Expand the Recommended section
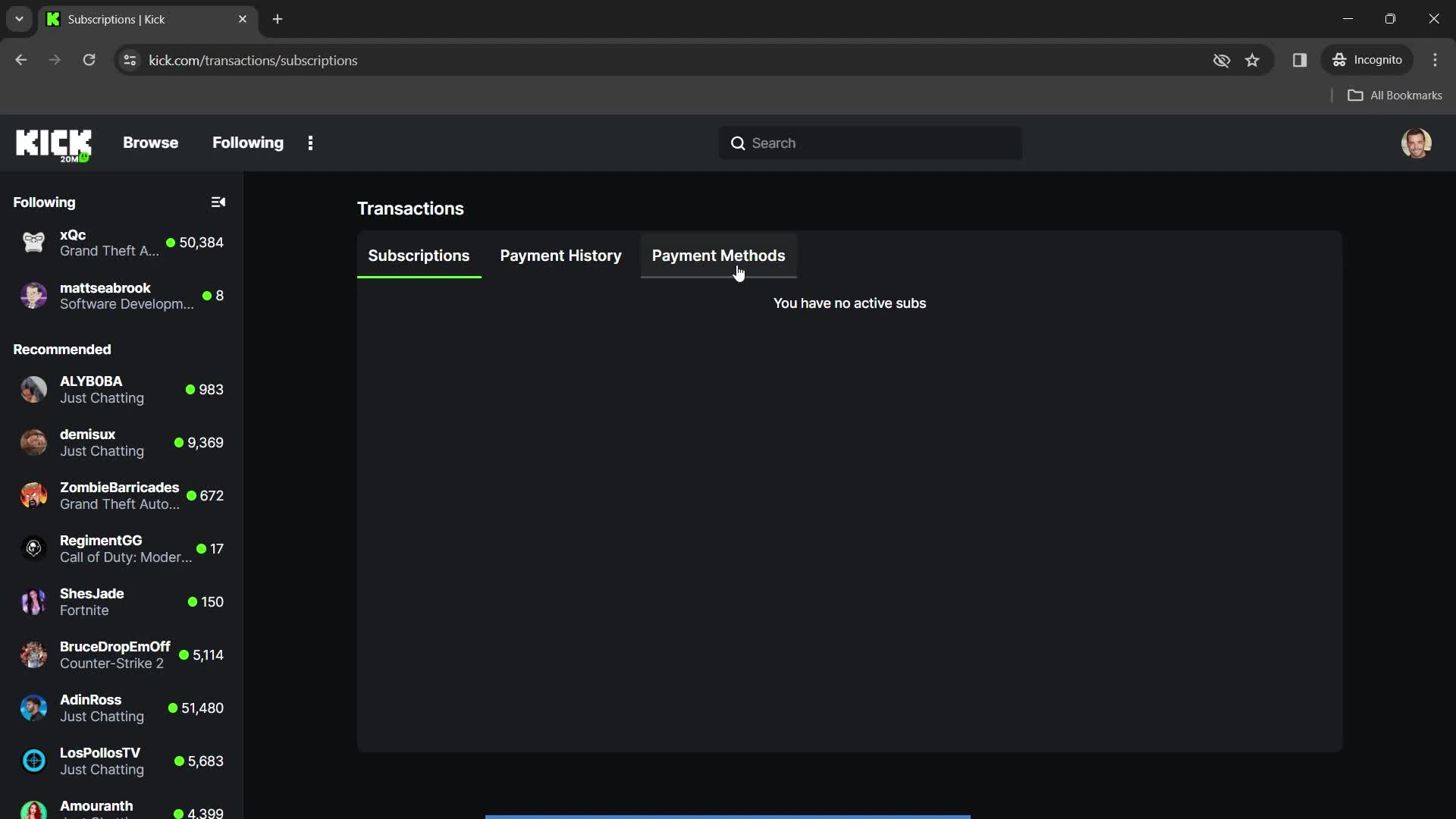 coord(62,349)
